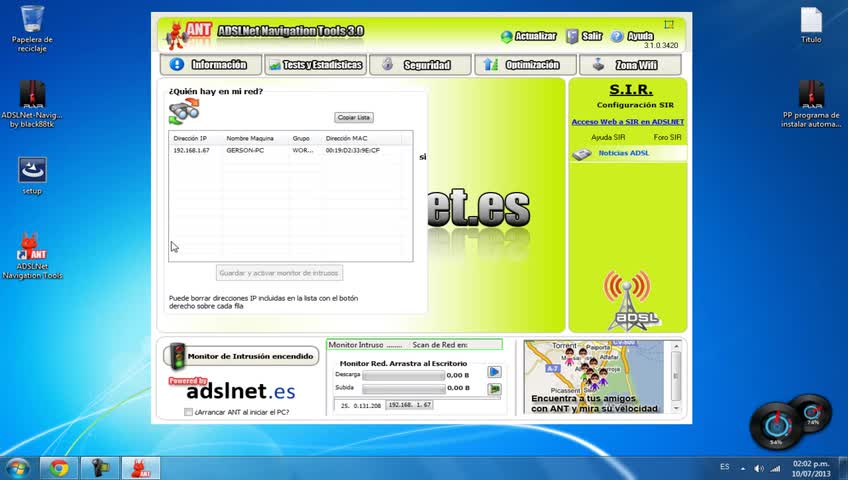
Task: Click the Dirección MAC column header
Action: [346, 138]
